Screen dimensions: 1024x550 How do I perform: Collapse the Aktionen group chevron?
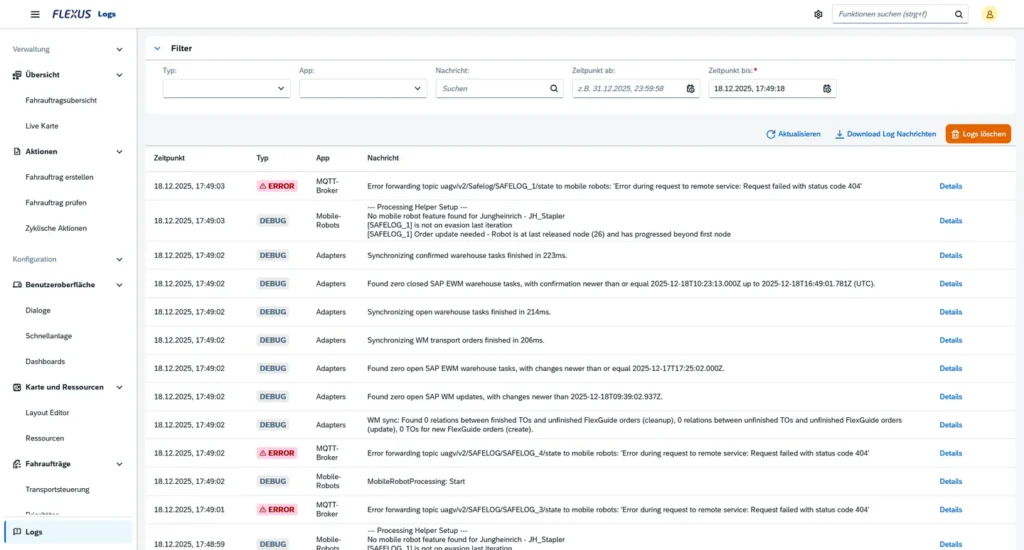120,152
